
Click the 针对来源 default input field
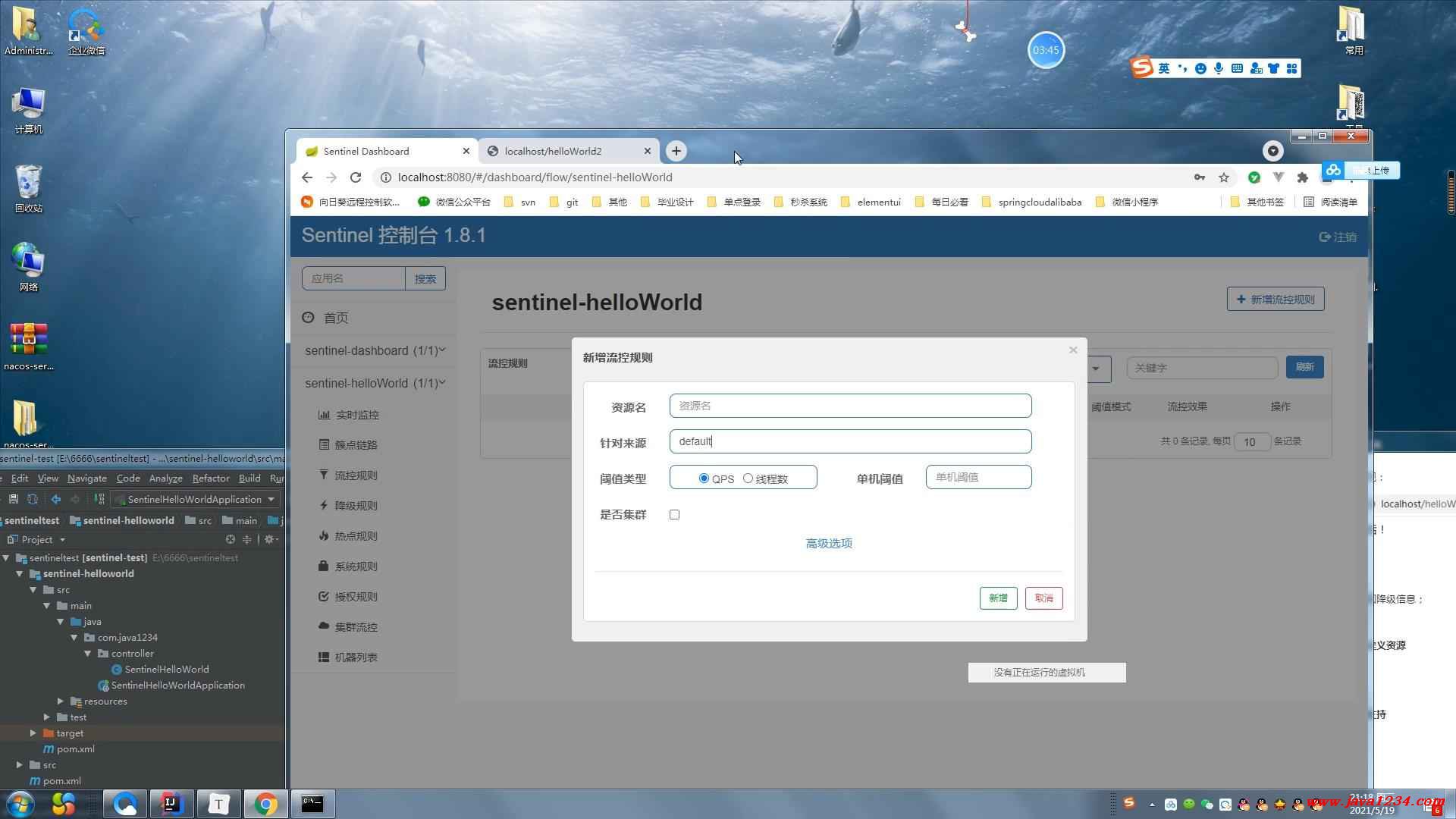click(x=850, y=441)
